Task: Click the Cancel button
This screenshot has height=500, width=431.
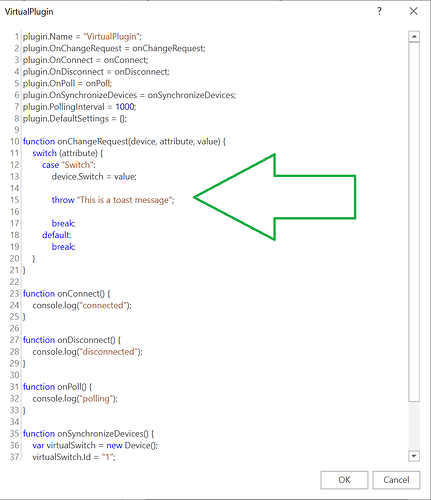Action: point(396,480)
